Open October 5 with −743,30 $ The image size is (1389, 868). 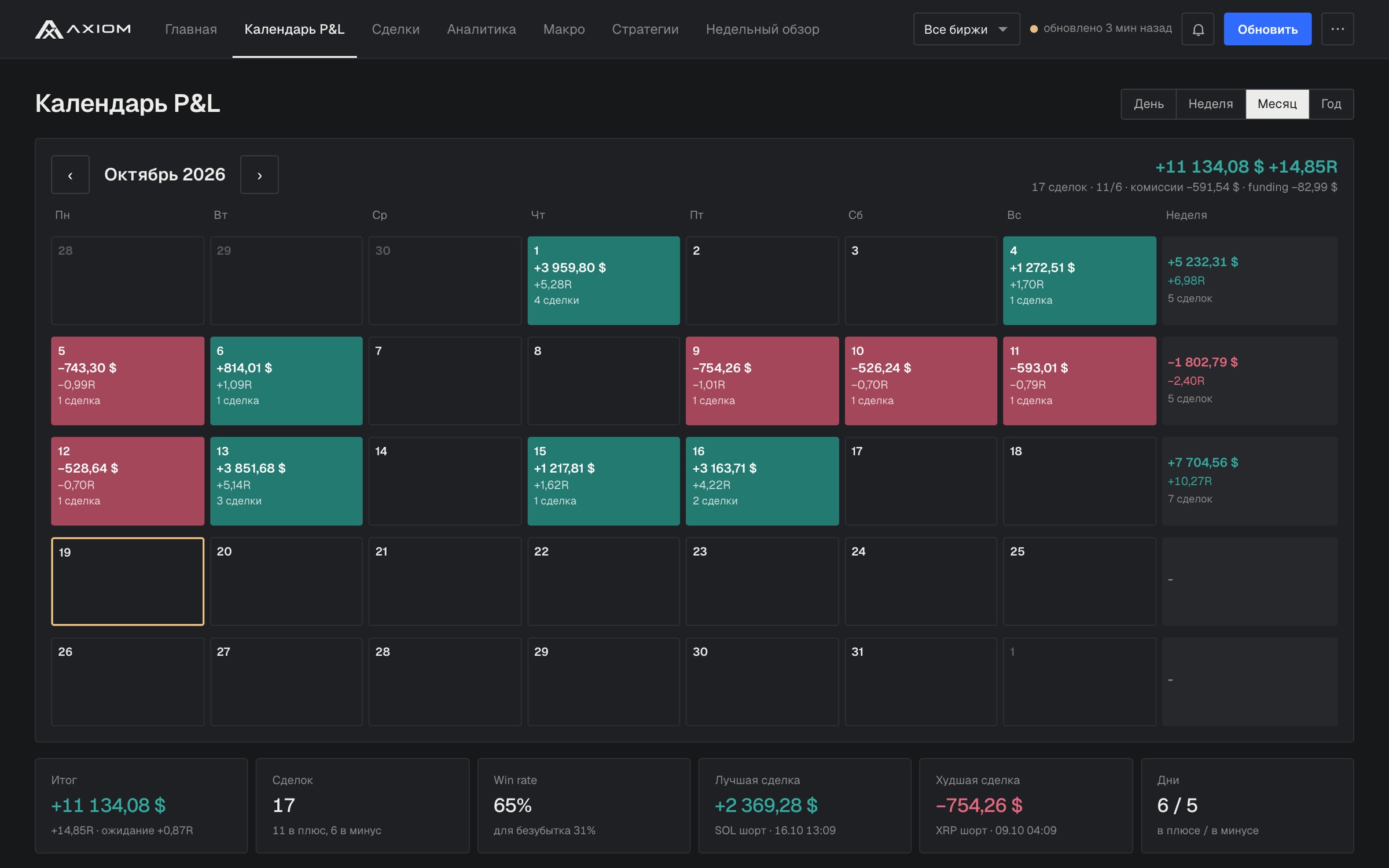pyautogui.click(x=127, y=381)
